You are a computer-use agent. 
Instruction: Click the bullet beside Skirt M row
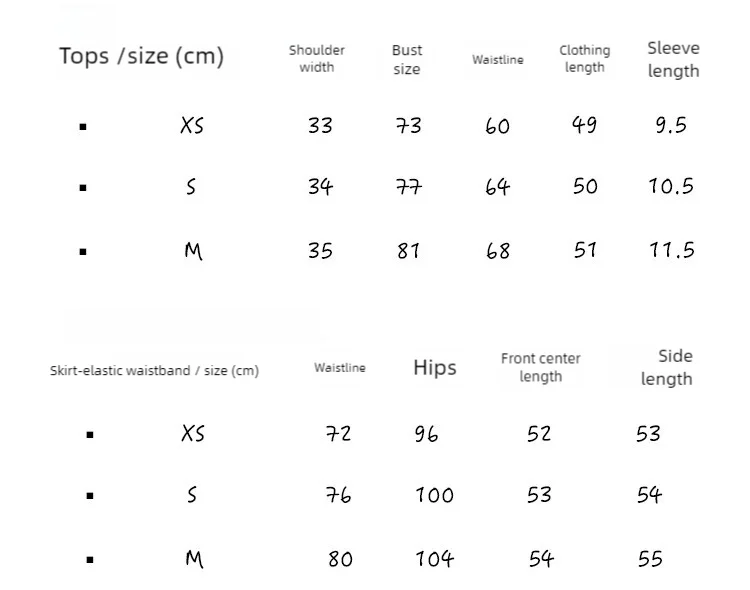point(90,559)
